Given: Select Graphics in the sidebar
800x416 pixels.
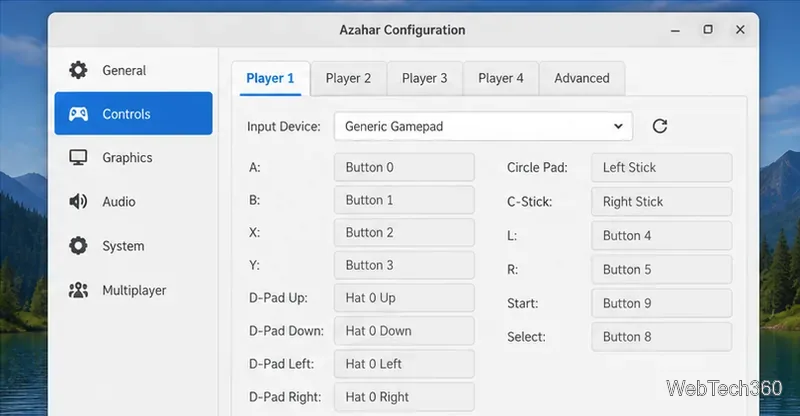Looking at the screenshot, I should tap(134, 158).
